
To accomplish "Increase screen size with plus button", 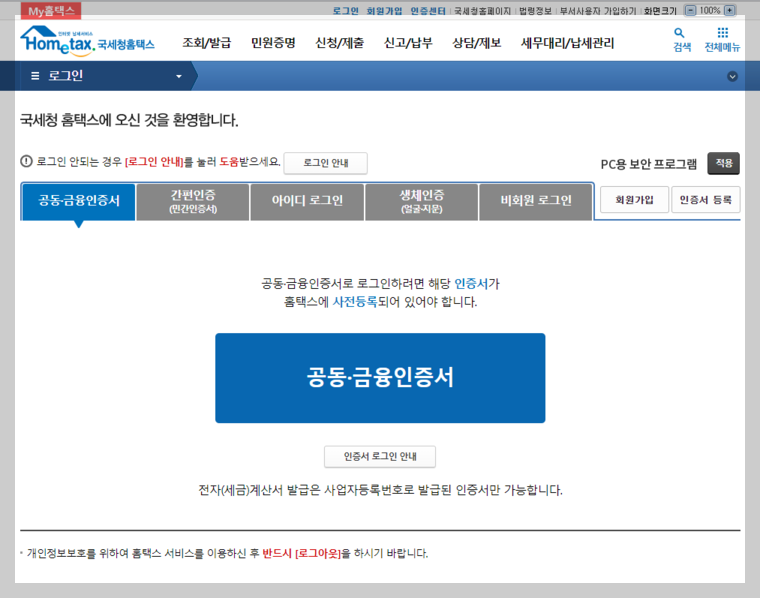I will point(729,10).
